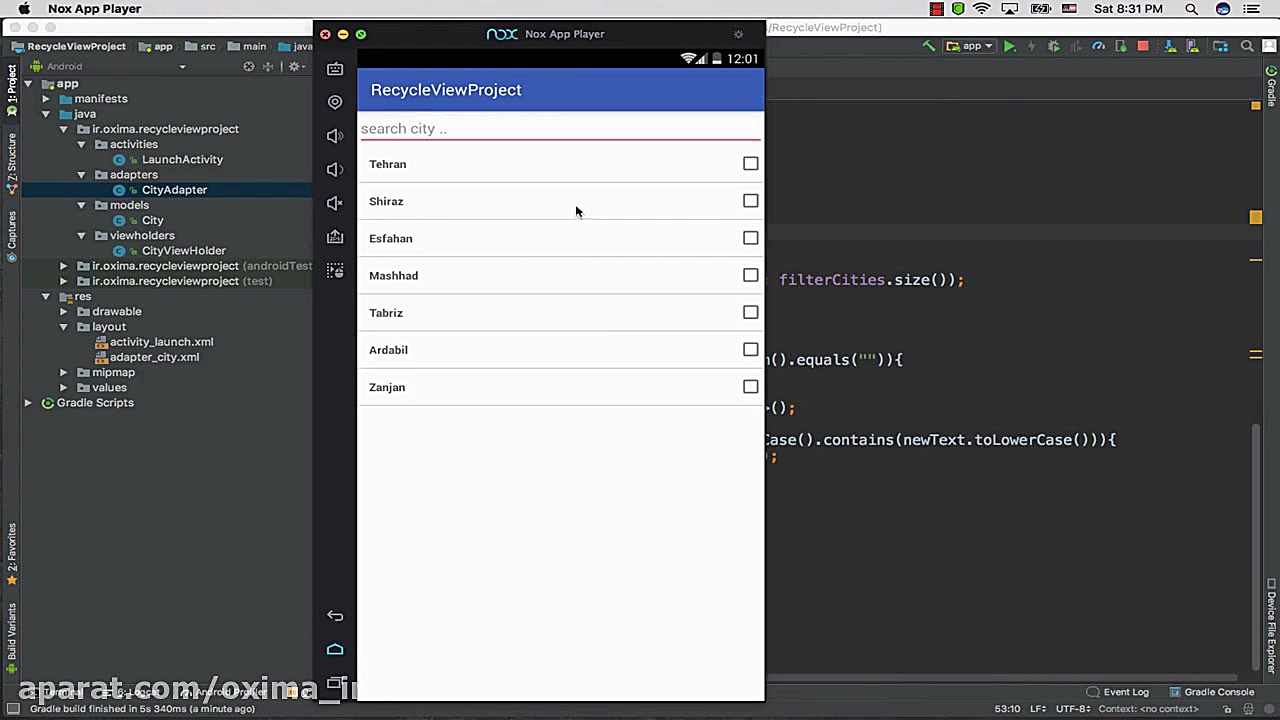
Task: Lower volume with Nox volume down icon
Action: tap(335, 169)
